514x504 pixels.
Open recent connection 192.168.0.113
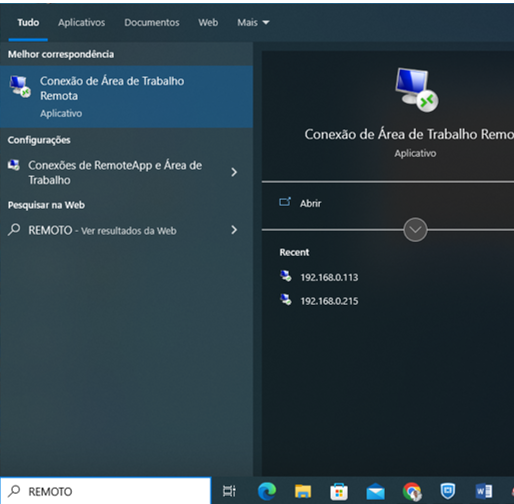pos(329,277)
